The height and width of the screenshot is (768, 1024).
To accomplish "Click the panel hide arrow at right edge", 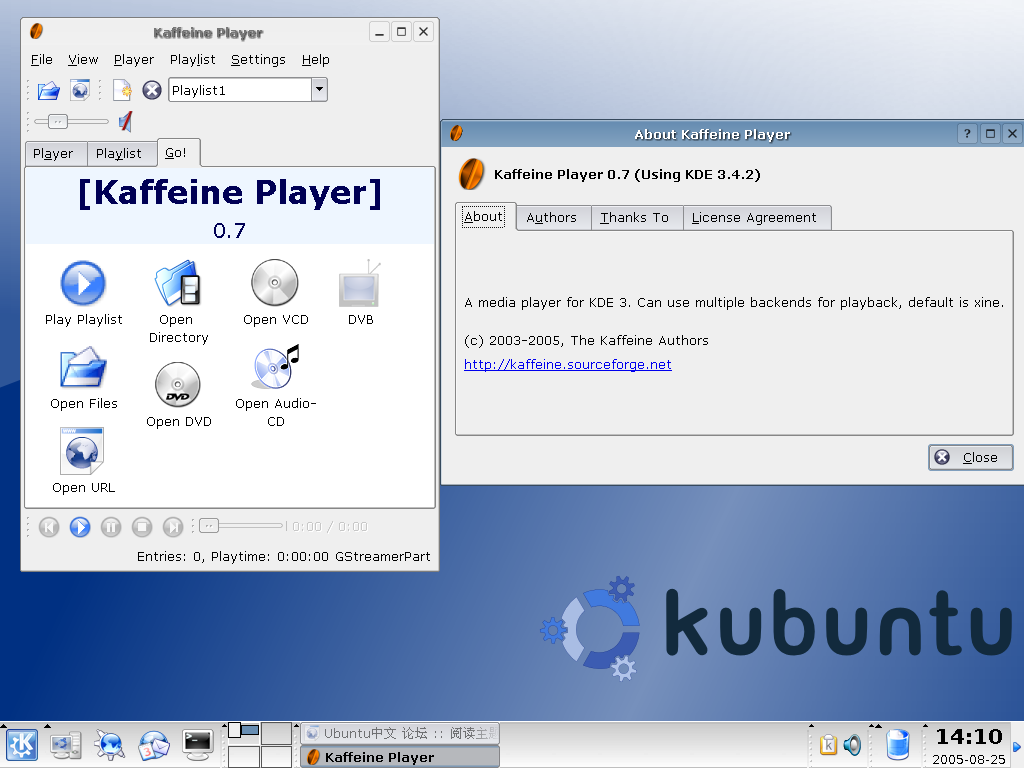I will click(x=1017, y=746).
